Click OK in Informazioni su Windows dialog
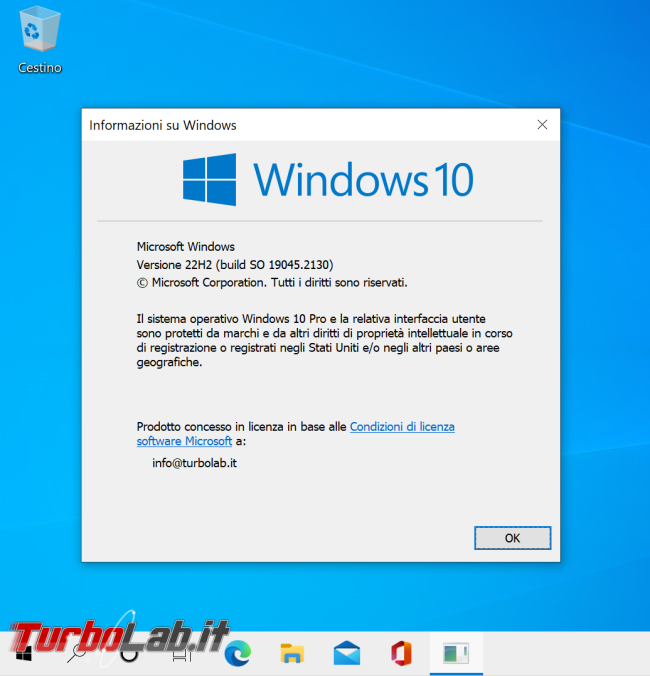650x676 pixels. (x=512, y=538)
